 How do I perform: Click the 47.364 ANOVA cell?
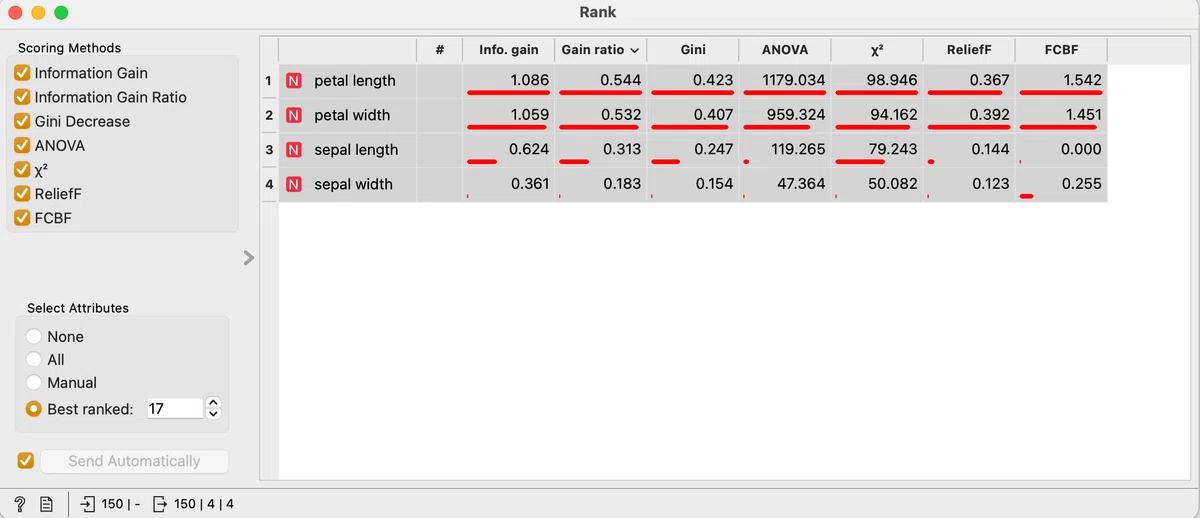tap(785, 184)
